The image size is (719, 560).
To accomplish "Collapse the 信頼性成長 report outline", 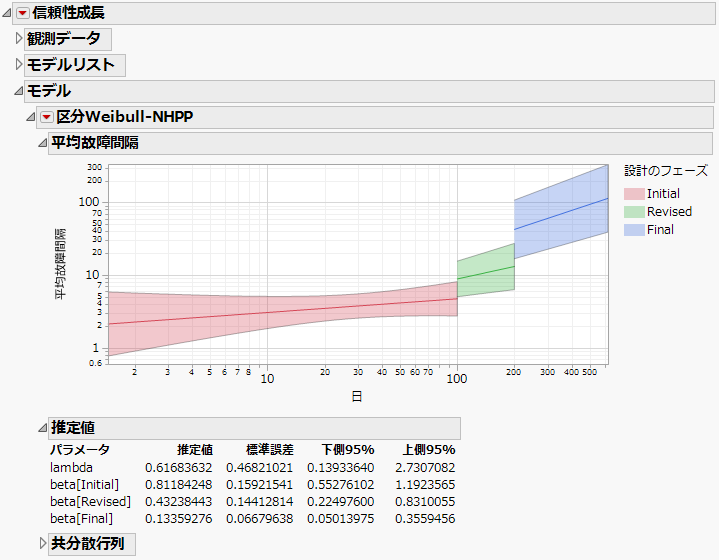I will pyautogui.click(x=6, y=13).
